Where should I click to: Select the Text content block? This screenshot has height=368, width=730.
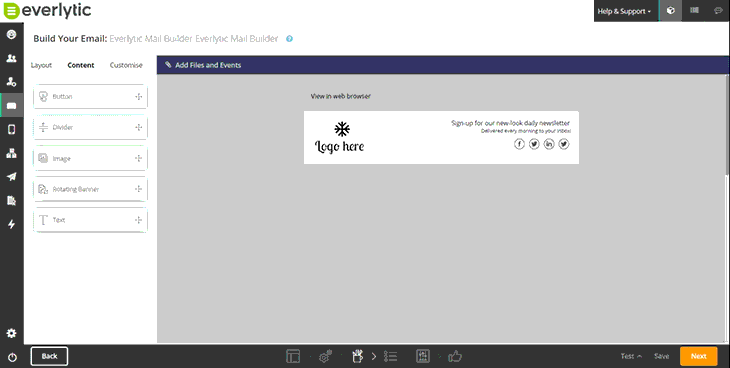click(90, 220)
